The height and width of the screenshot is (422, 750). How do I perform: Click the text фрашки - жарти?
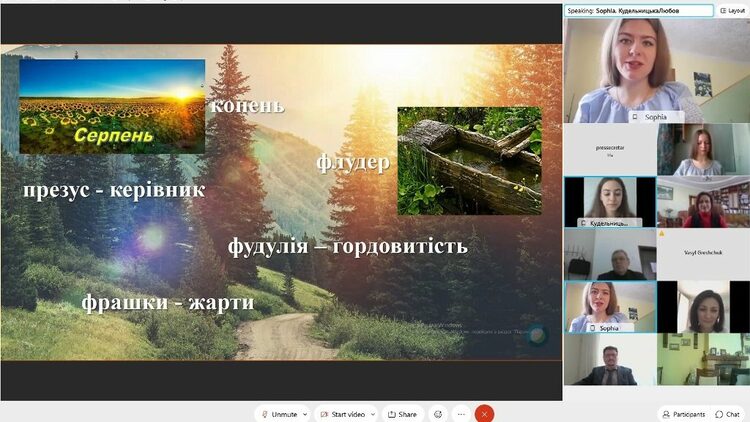(x=167, y=302)
